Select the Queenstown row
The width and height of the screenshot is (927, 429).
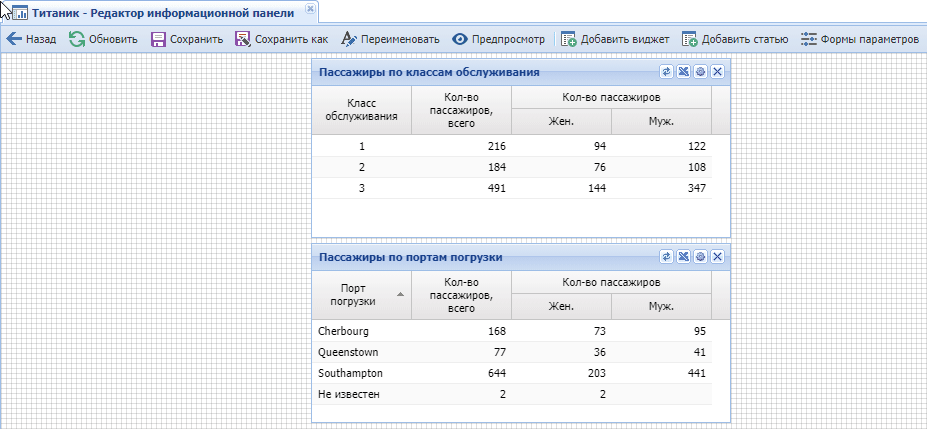coord(512,352)
